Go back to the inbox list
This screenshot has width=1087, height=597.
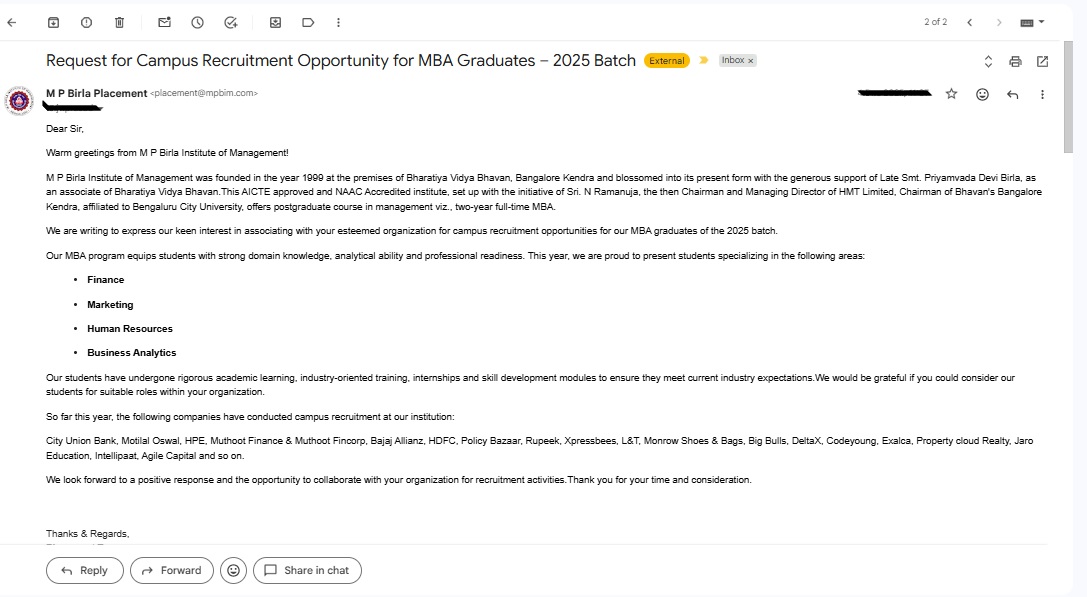pos(12,23)
